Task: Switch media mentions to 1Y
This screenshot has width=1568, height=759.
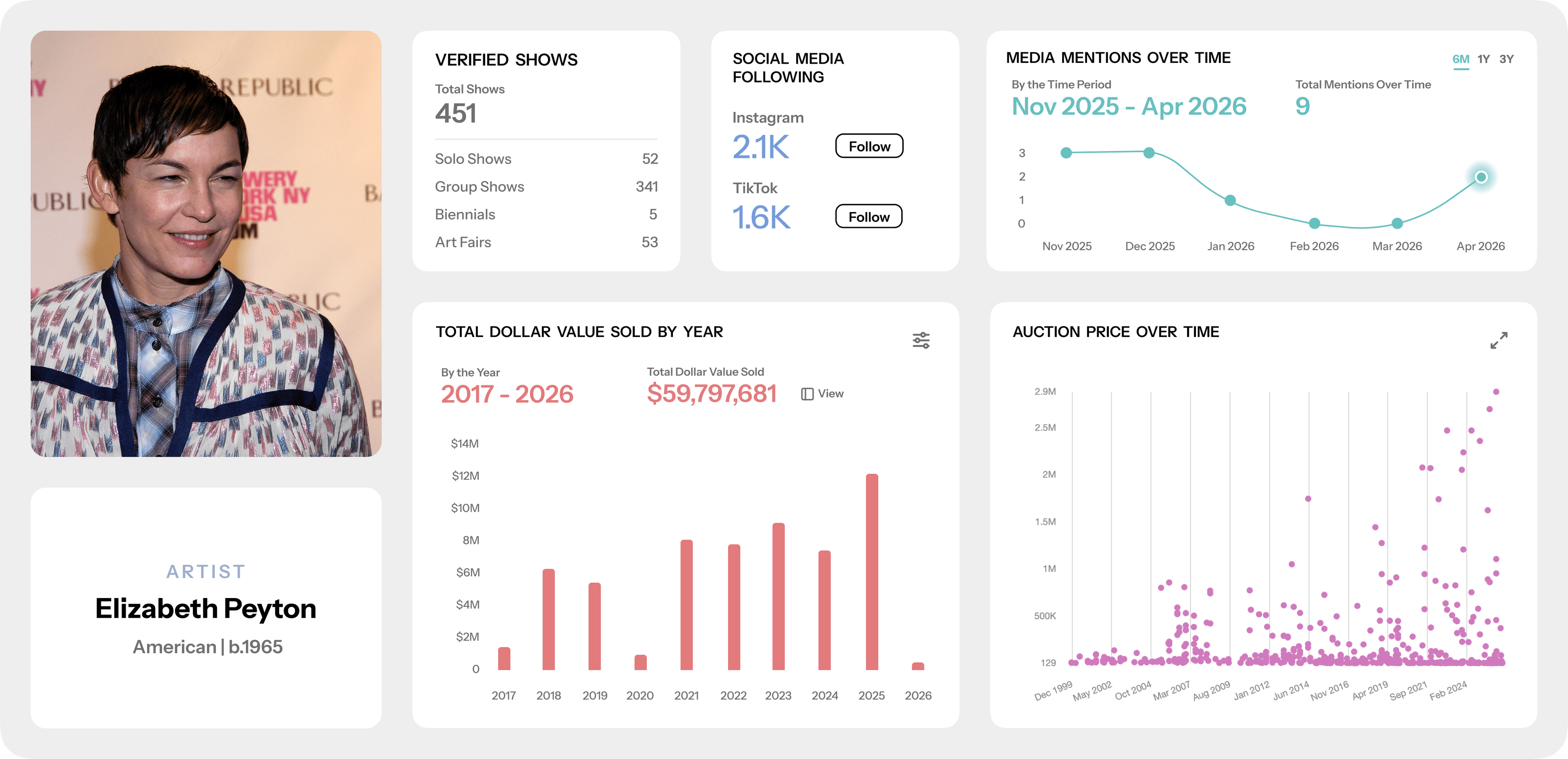Action: pyautogui.click(x=1483, y=59)
